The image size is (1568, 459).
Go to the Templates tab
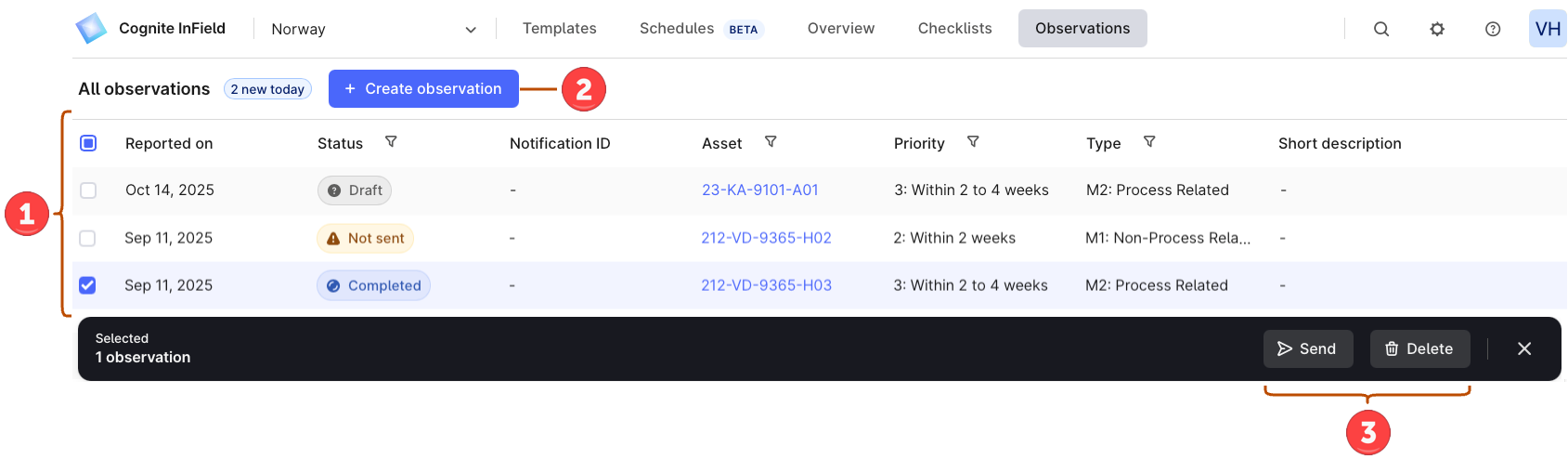tap(560, 29)
